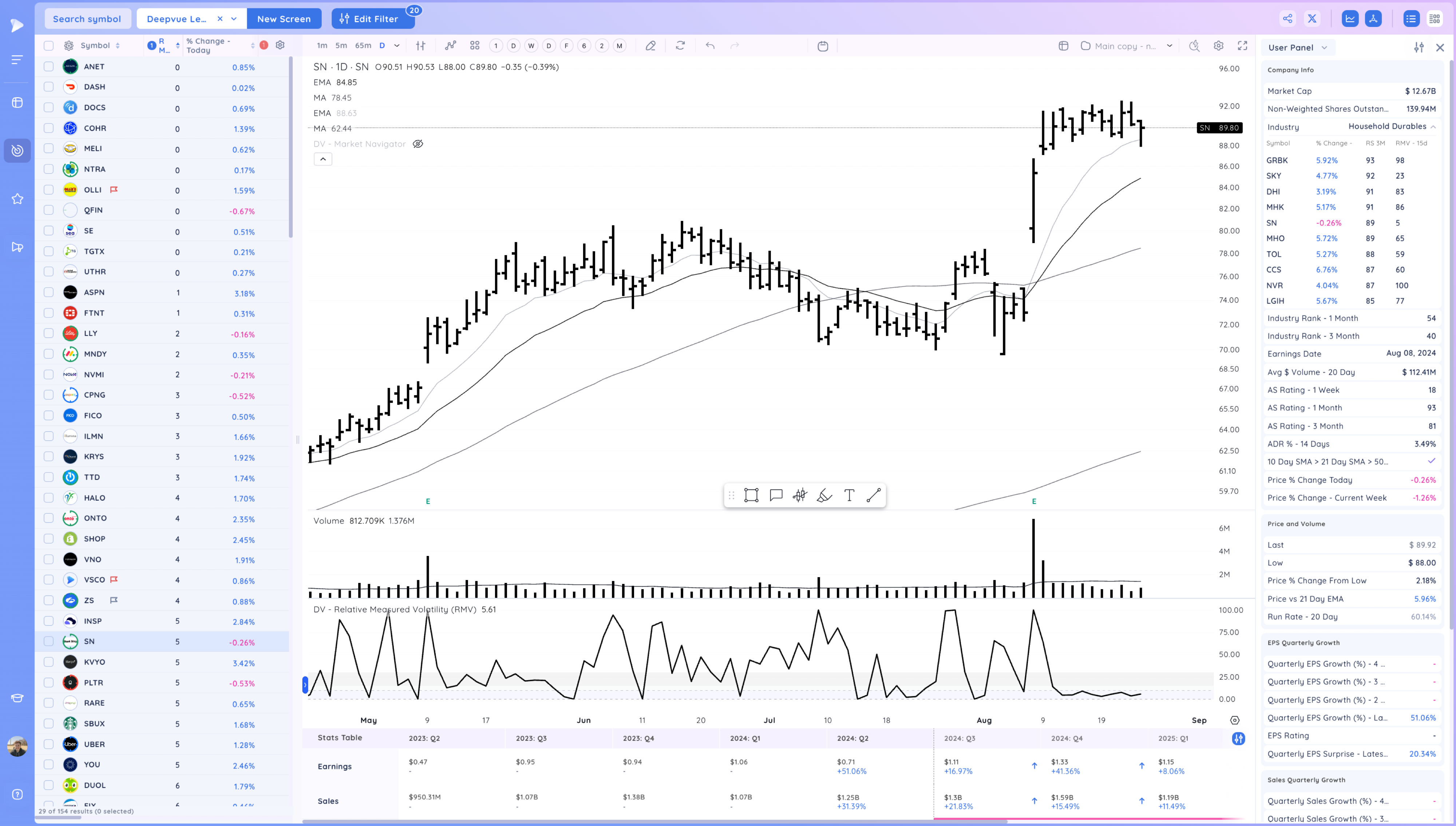The width and height of the screenshot is (1456, 826).
Task: Hide the DV Market Navigator overlay
Action: [x=418, y=143]
